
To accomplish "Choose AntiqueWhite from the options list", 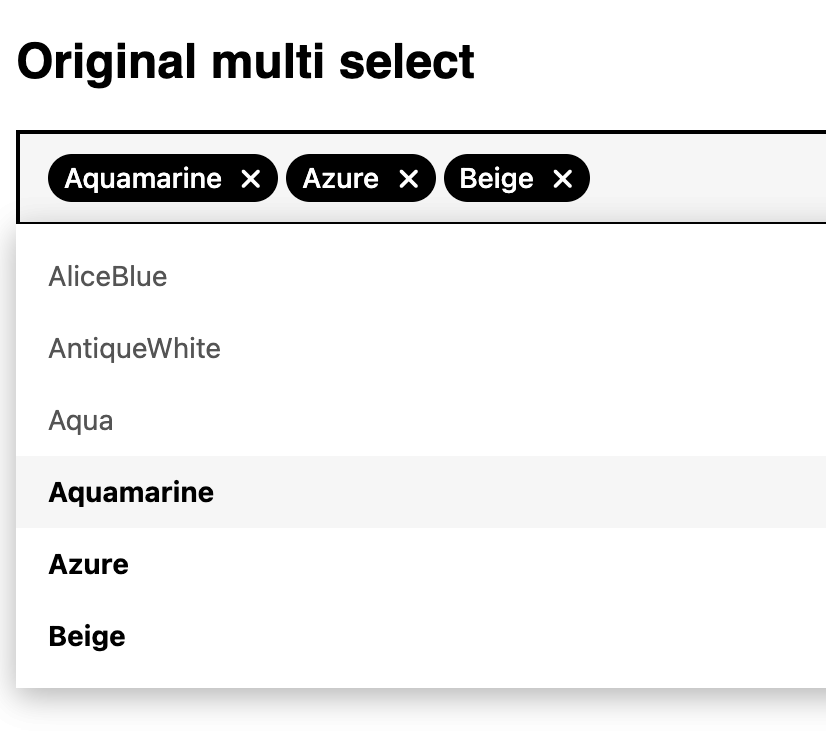I will 135,348.
